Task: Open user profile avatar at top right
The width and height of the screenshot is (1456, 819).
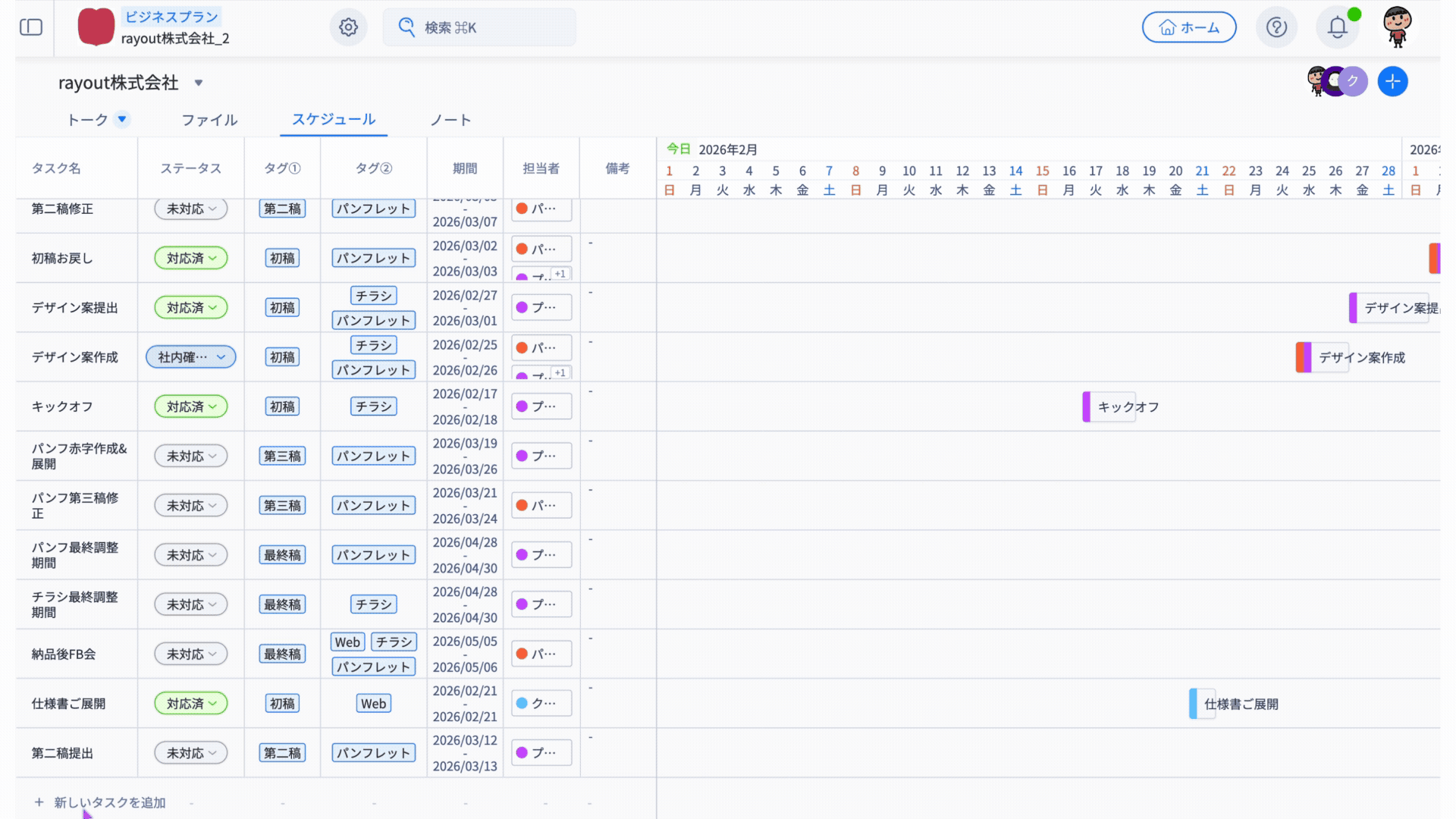Action: [1397, 27]
